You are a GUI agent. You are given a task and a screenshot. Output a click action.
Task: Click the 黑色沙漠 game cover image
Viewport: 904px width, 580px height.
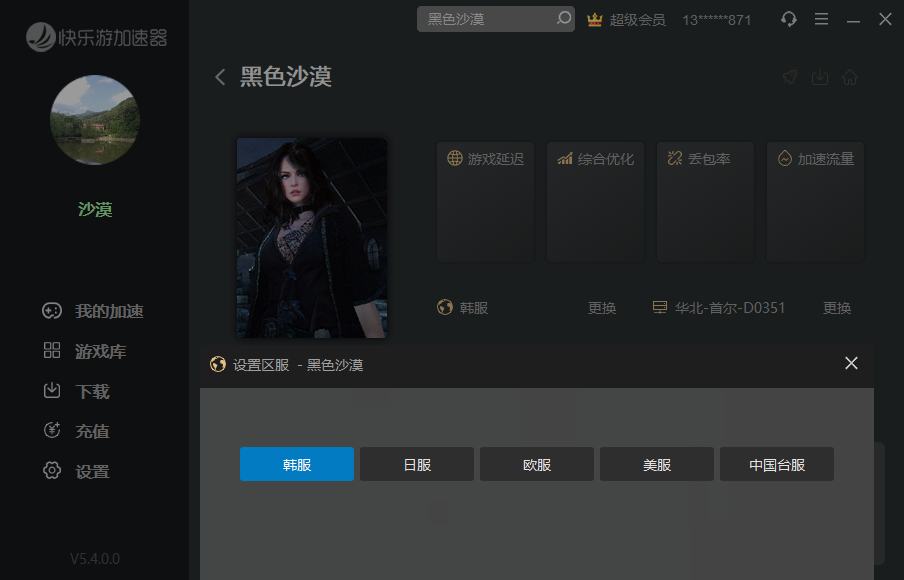[x=312, y=238]
